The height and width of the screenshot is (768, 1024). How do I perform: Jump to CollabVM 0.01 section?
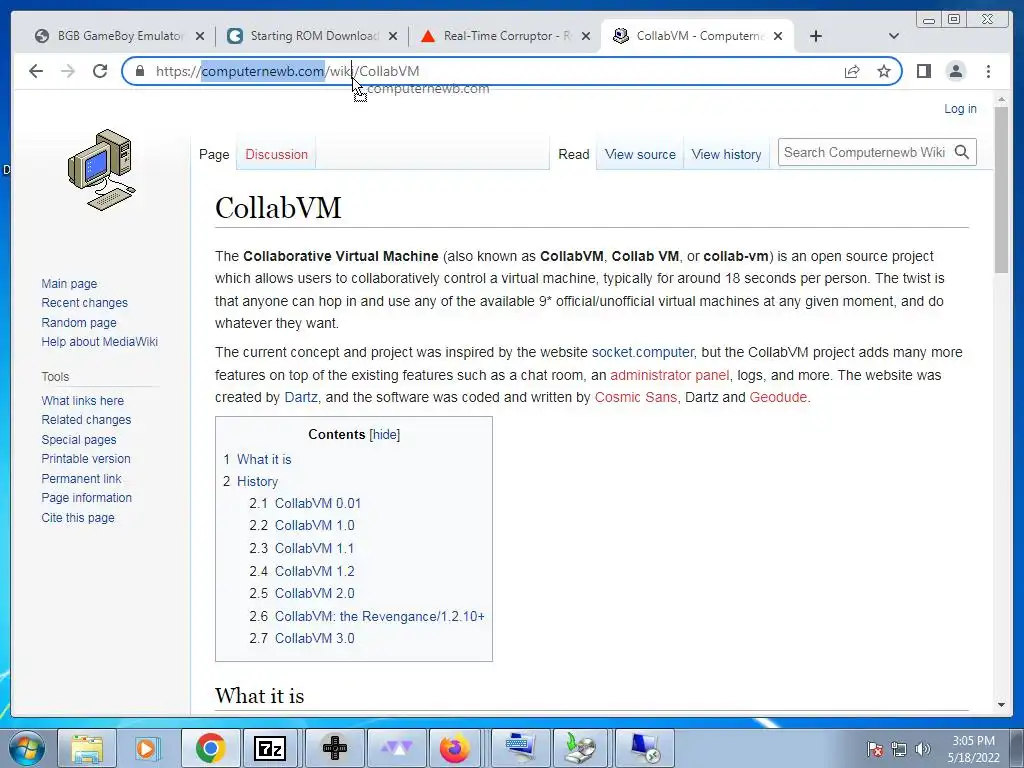point(317,503)
